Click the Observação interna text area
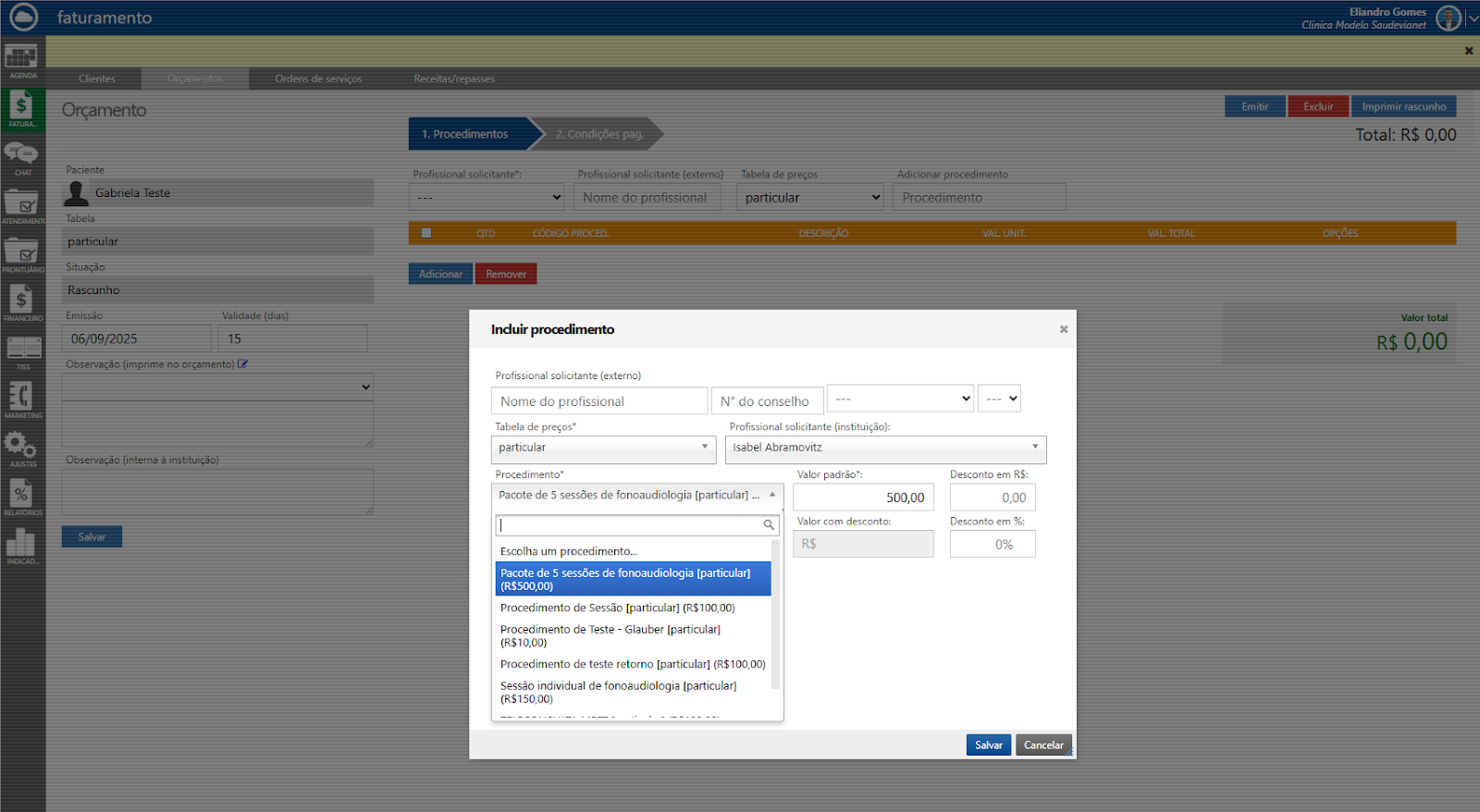The width and height of the screenshot is (1480, 812). (217, 492)
